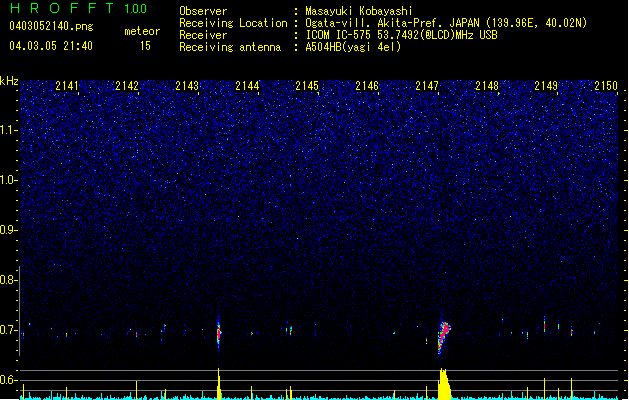Click the 2143 time axis marker
This screenshot has height=400, width=629.
pyautogui.click(x=187, y=85)
